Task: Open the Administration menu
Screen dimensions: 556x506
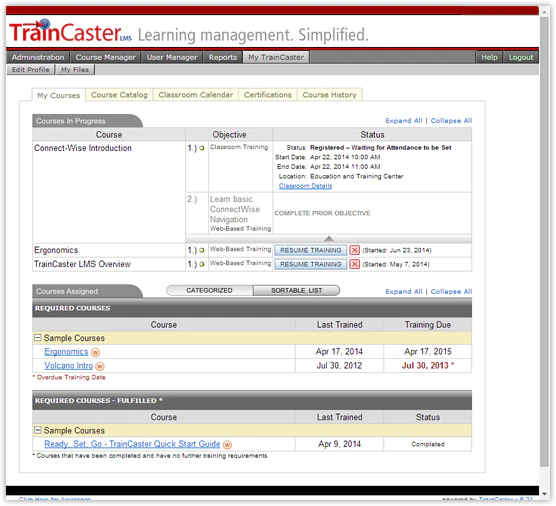Action: click(38, 57)
